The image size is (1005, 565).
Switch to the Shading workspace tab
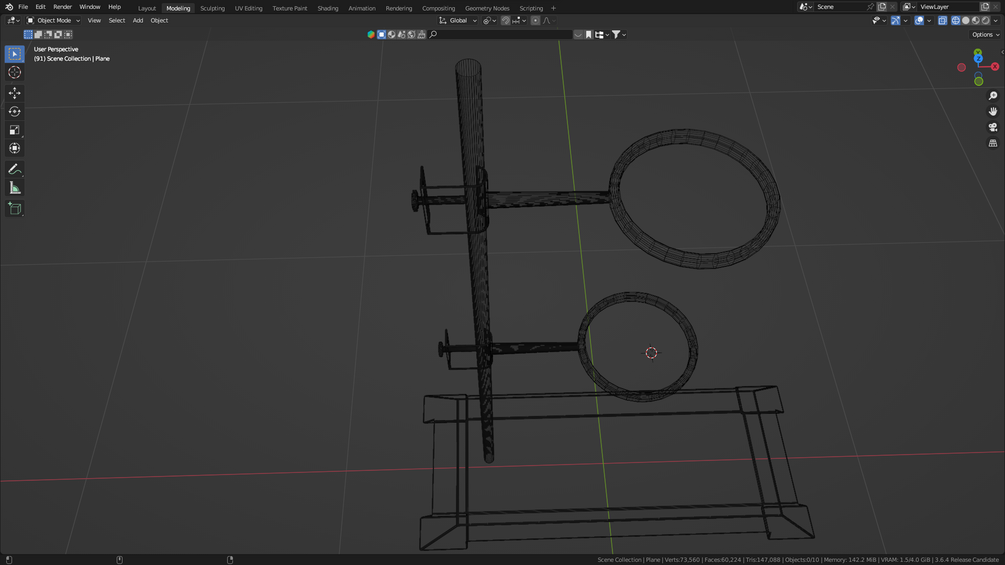pos(328,8)
